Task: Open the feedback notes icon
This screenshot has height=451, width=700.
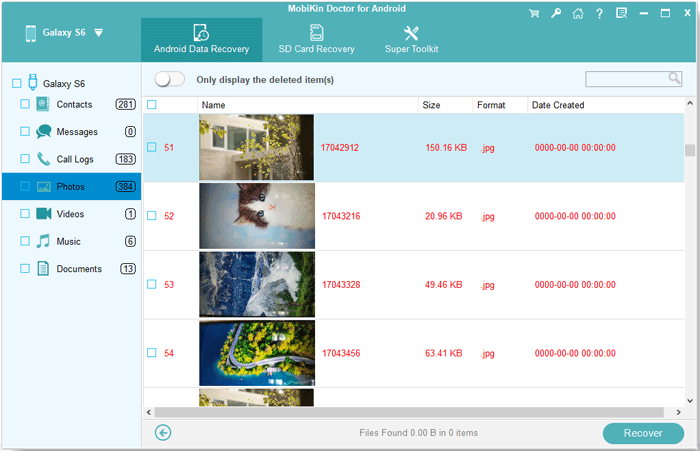Action: click(621, 14)
